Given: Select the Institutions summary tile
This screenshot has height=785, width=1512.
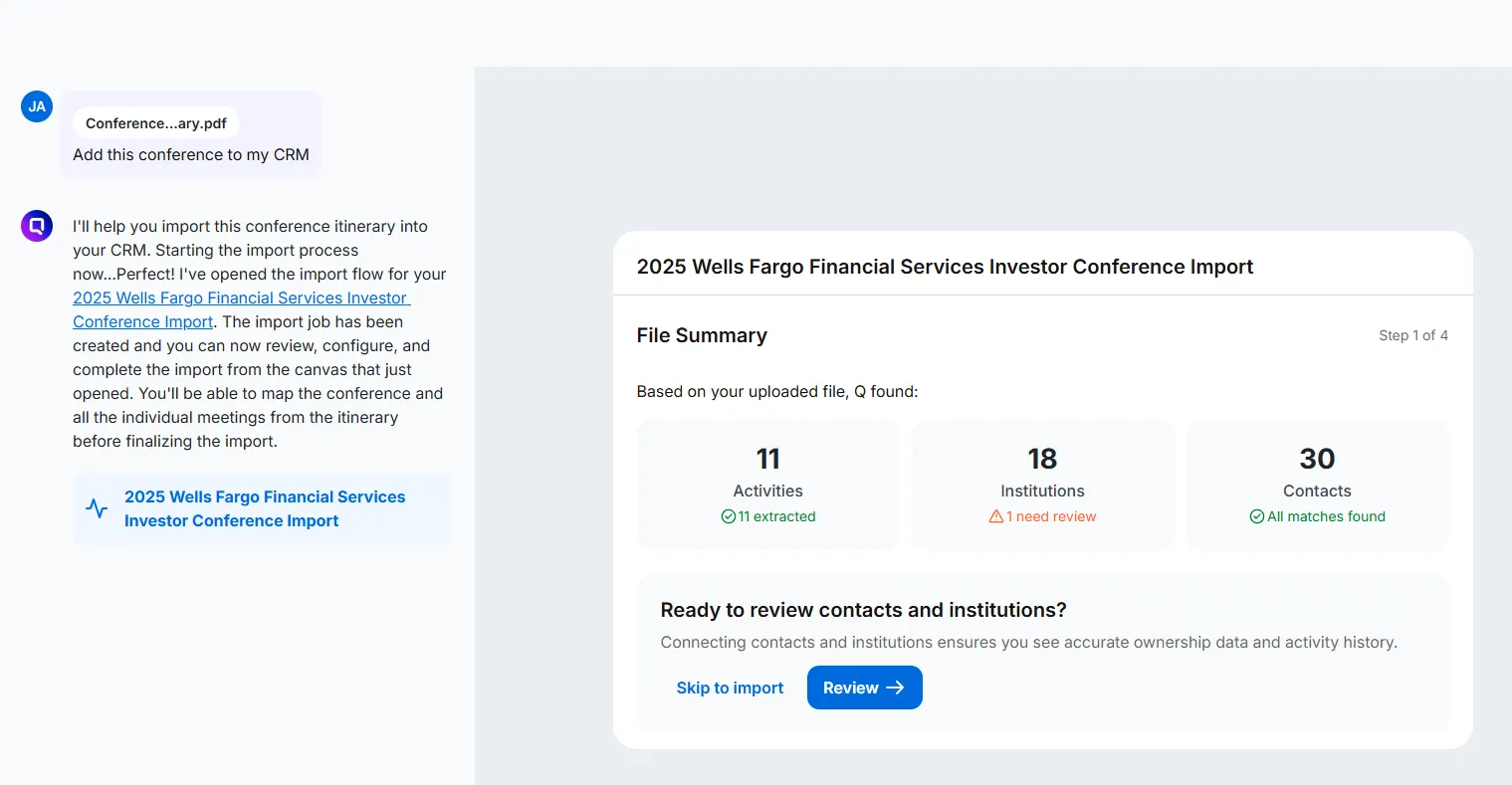Looking at the screenshot, I should click(x=1042, y=485).
